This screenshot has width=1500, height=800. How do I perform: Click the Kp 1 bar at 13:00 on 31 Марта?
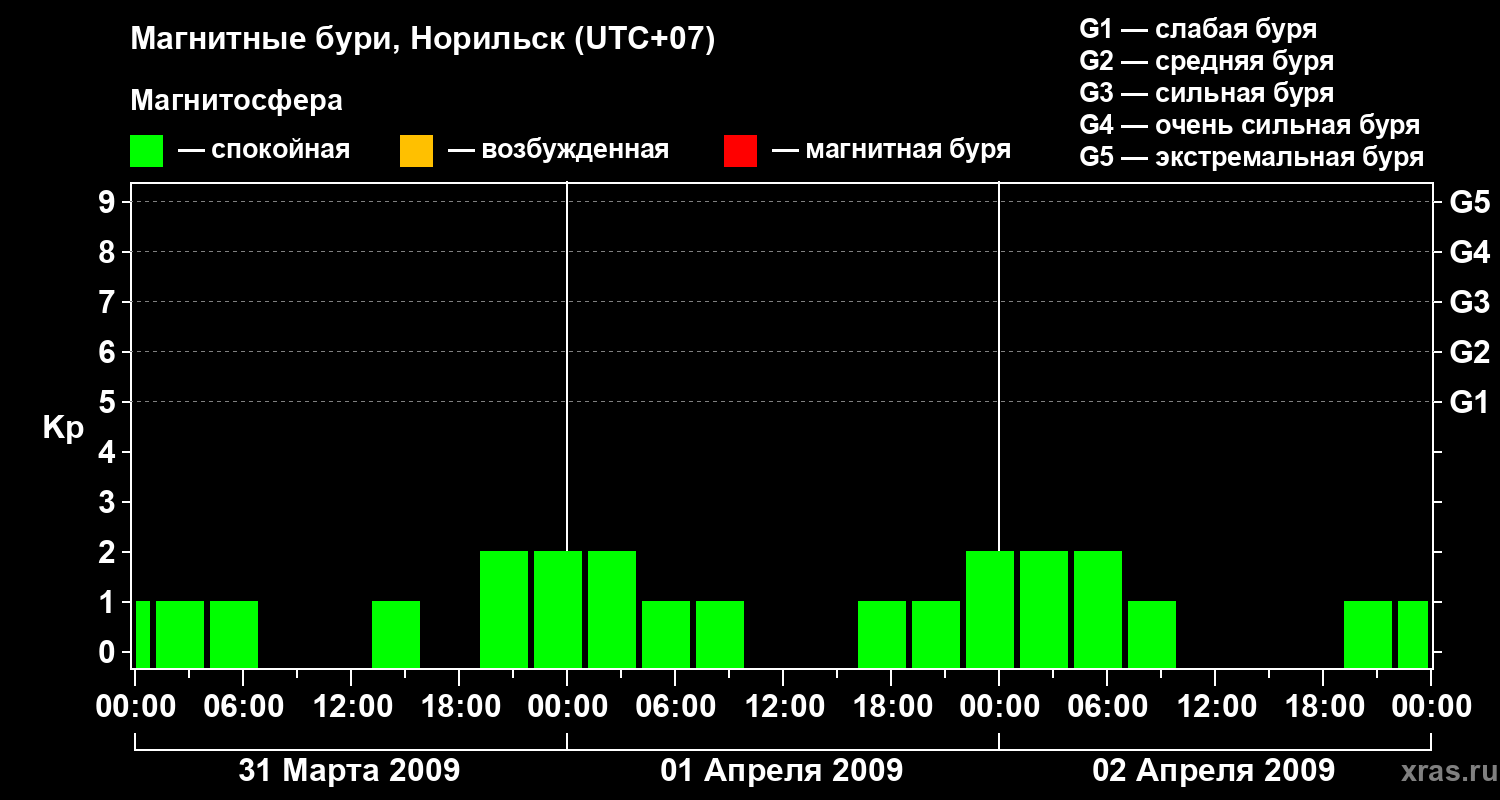point(396,634)
